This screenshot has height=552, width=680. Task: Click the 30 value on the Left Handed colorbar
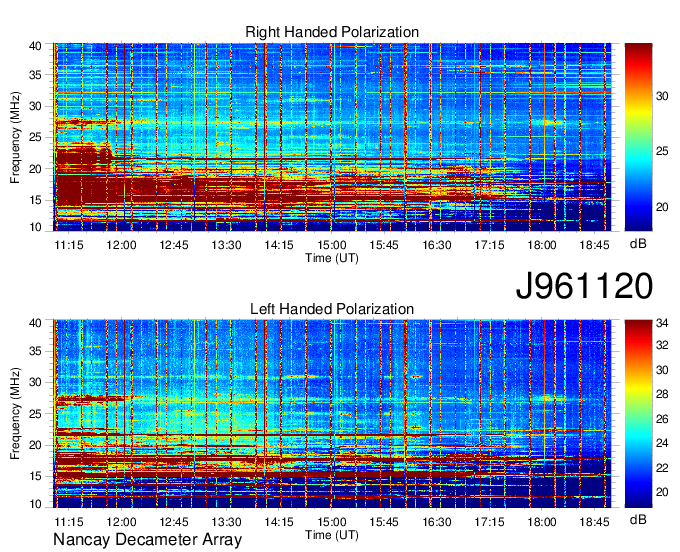(x=662, y=370)
